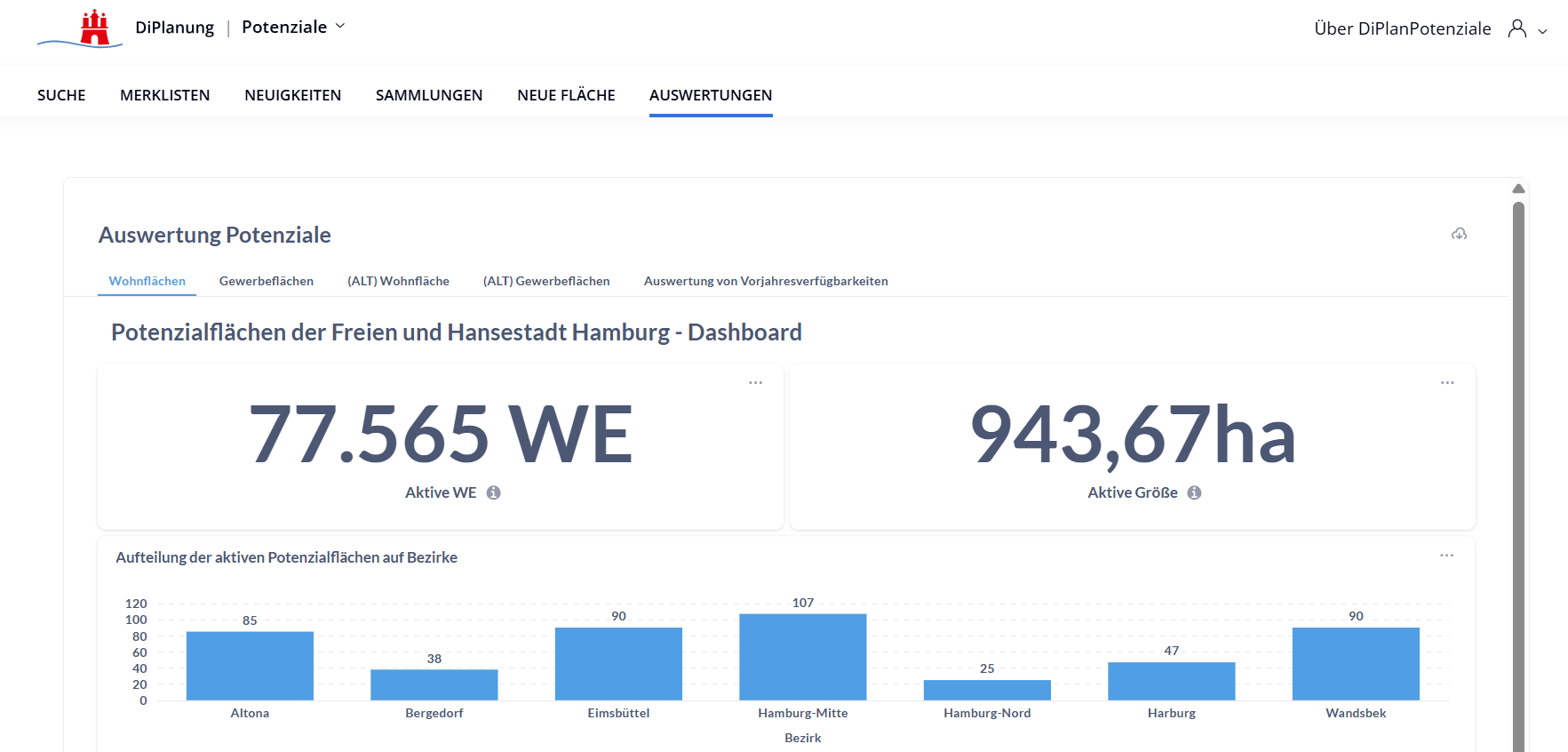
Task: Click the Hamburg castle logo
Action: tap(93, 28)
